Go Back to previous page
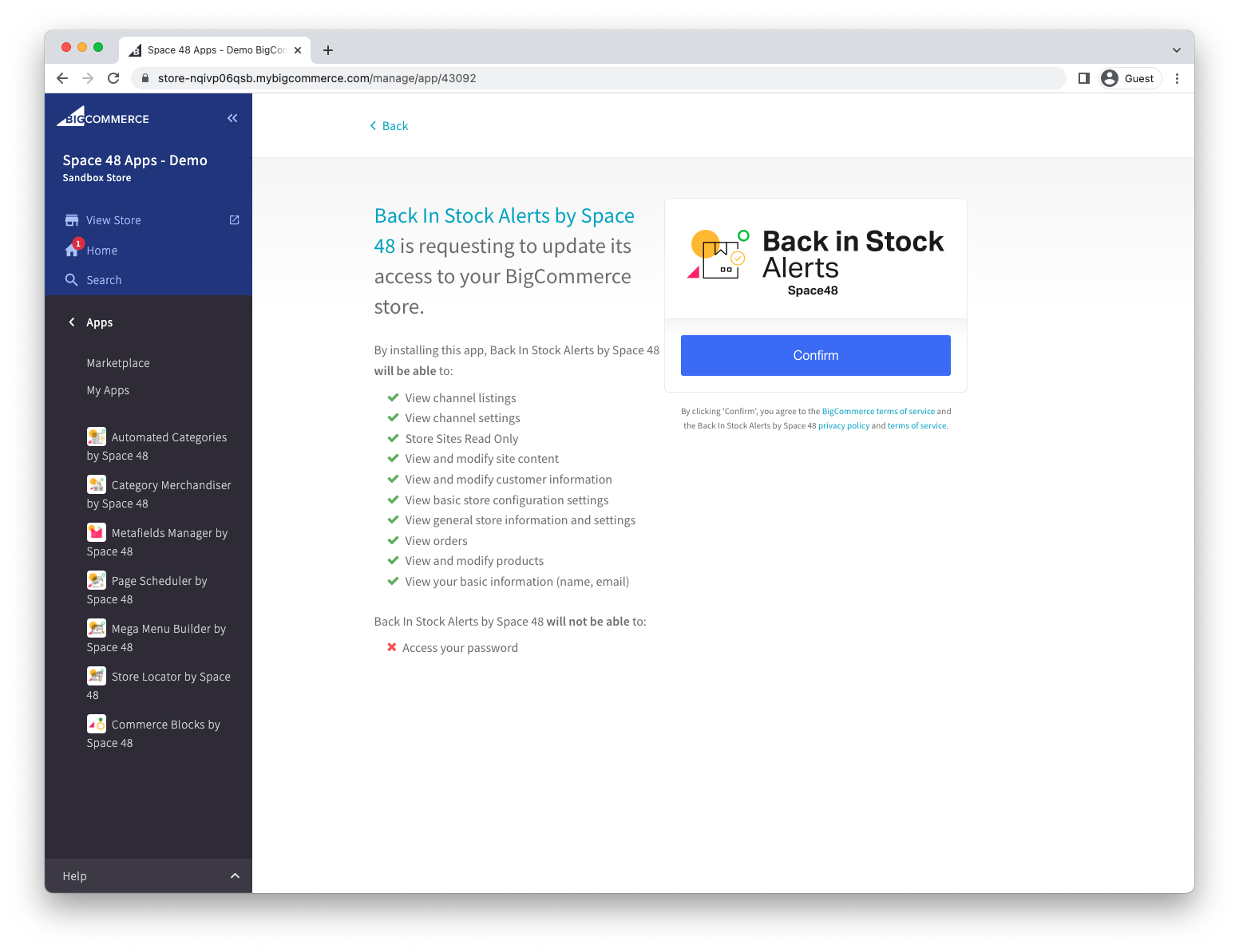Image resolution: width=1239 pixels, height=952 pixels. [x=389, y=126]
